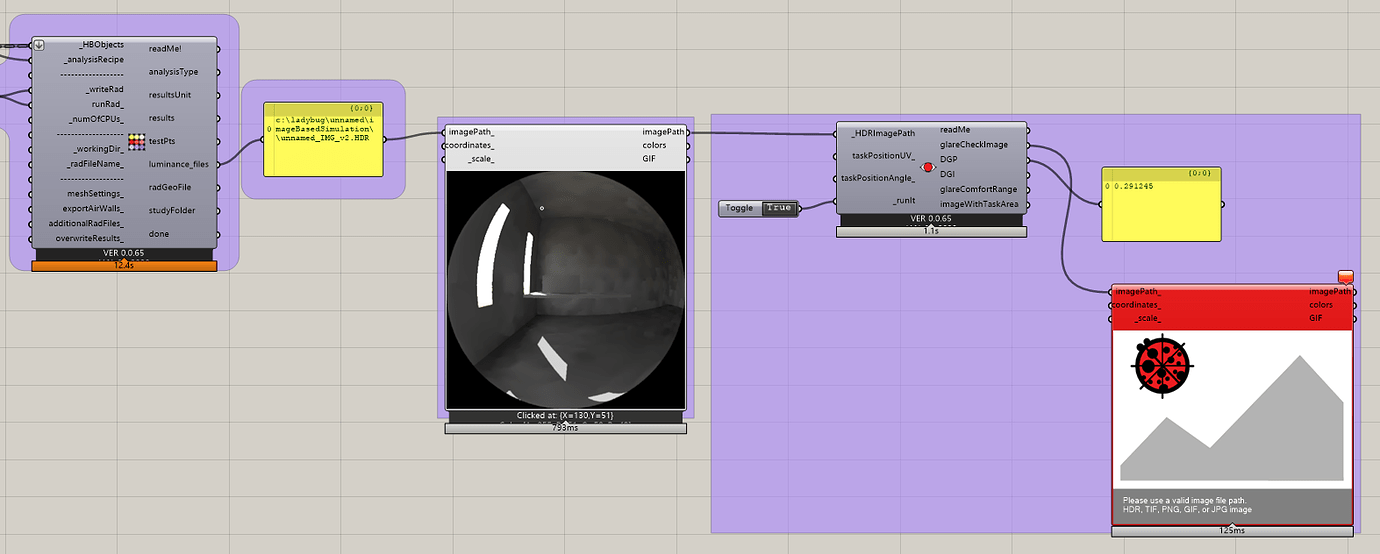Click the VER 0.0.65 label under Glare Analysis

point(931,218)
